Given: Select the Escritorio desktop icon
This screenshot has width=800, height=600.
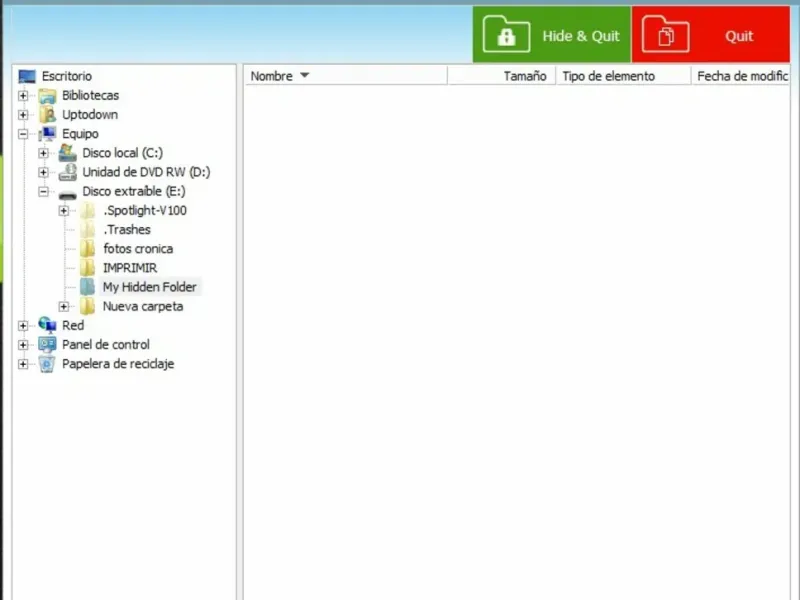Looking at the screenshot, I should (27, 77).
